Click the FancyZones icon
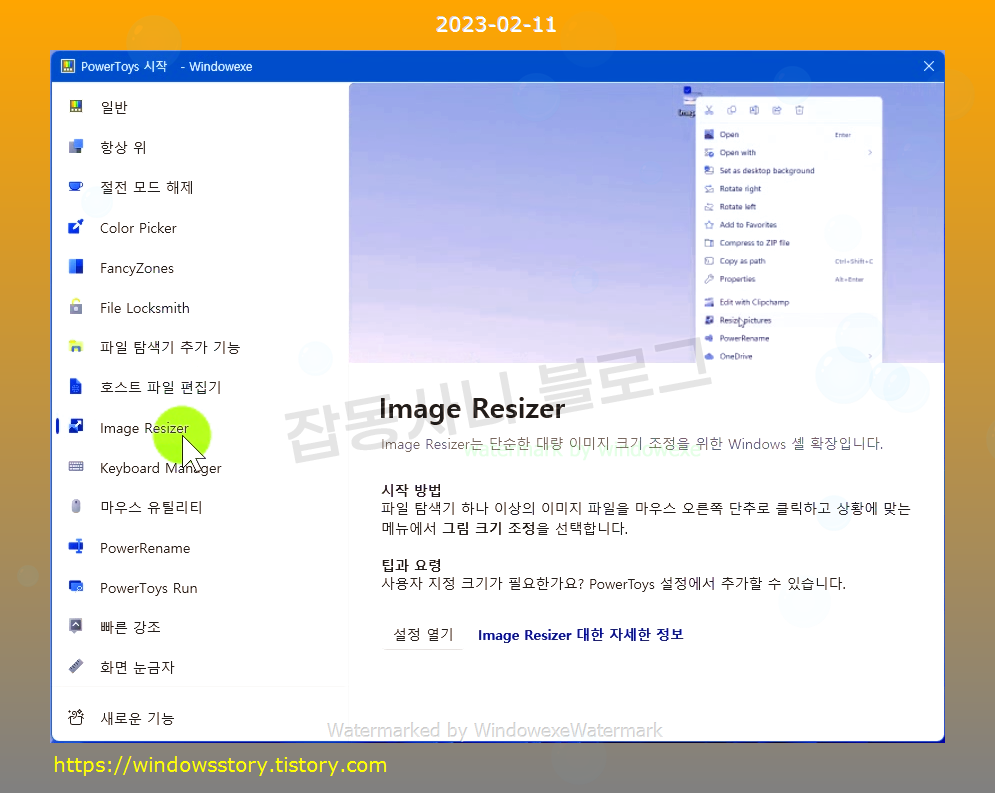The height and width of the screenshot is (793, 995). click(x=76, y=267)
